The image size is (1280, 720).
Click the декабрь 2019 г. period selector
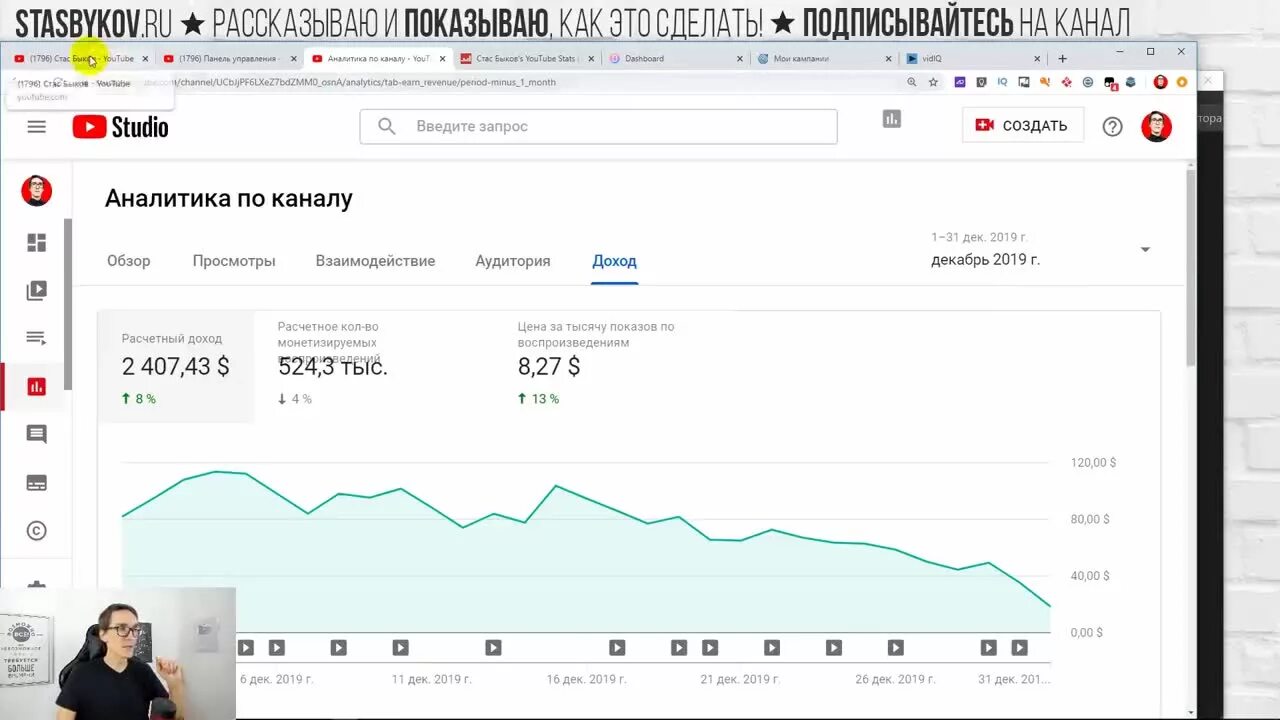pos(985,259)
